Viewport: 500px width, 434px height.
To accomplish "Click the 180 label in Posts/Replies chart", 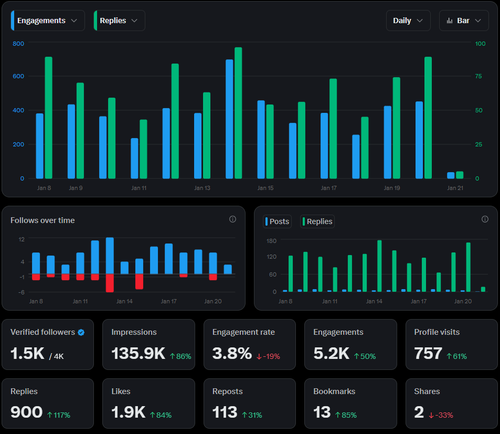I will pyautogui.click(x=272, y=241).
